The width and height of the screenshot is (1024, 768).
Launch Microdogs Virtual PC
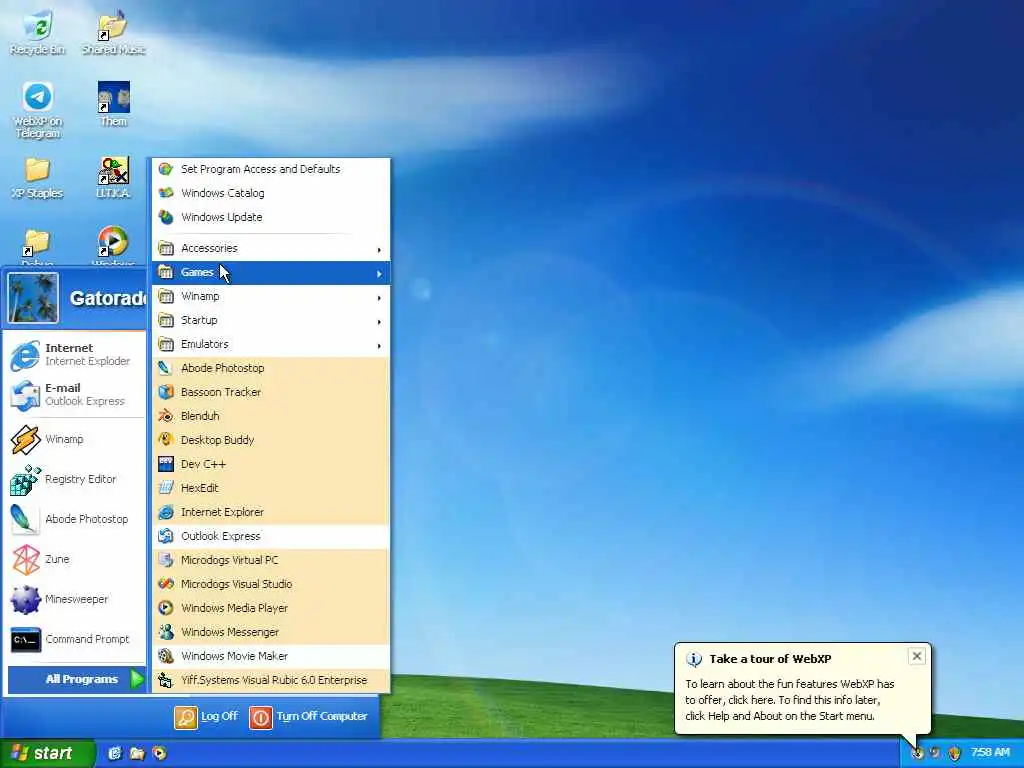click(271, 560)
